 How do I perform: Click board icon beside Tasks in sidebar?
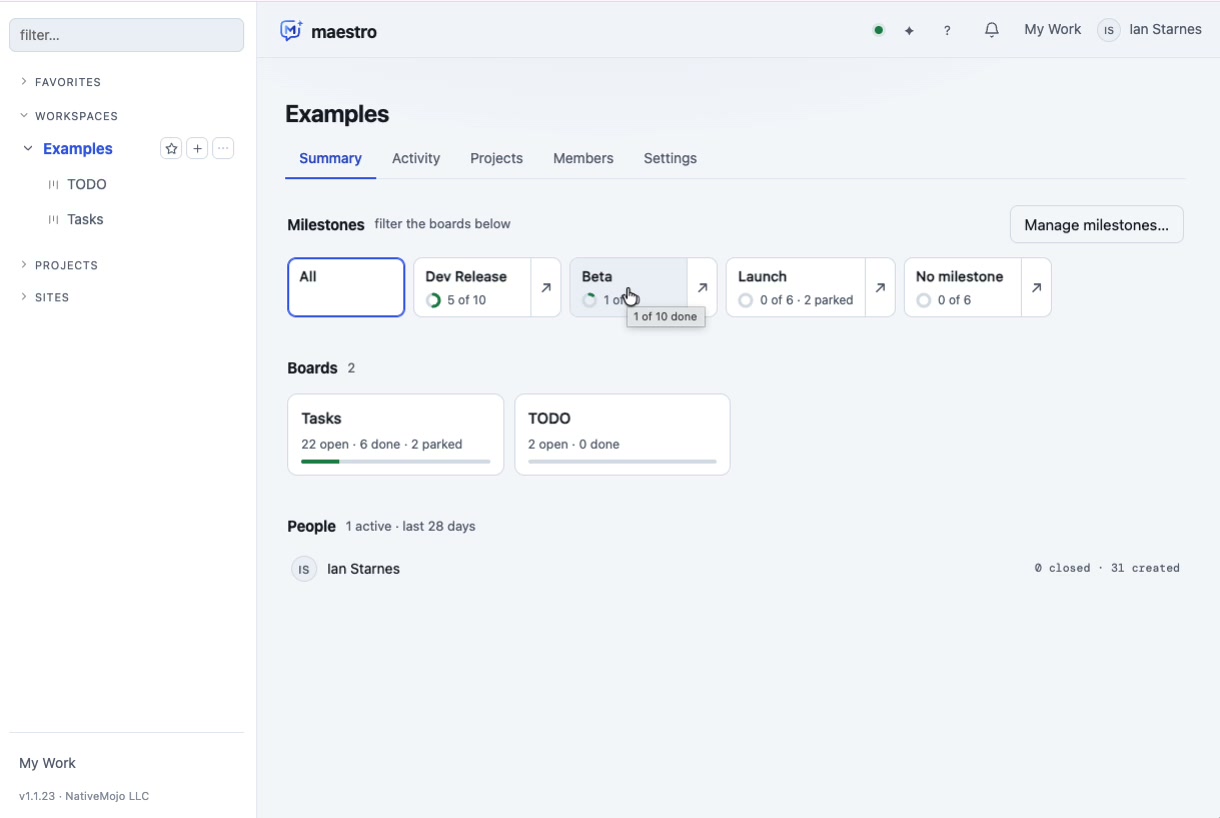53,220
